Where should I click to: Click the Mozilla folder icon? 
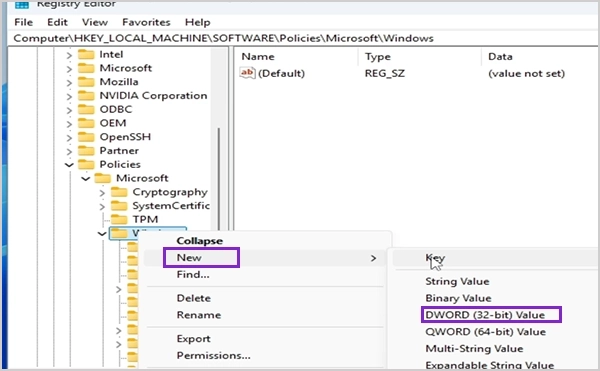pyautogui.click(x=86, y=82)
